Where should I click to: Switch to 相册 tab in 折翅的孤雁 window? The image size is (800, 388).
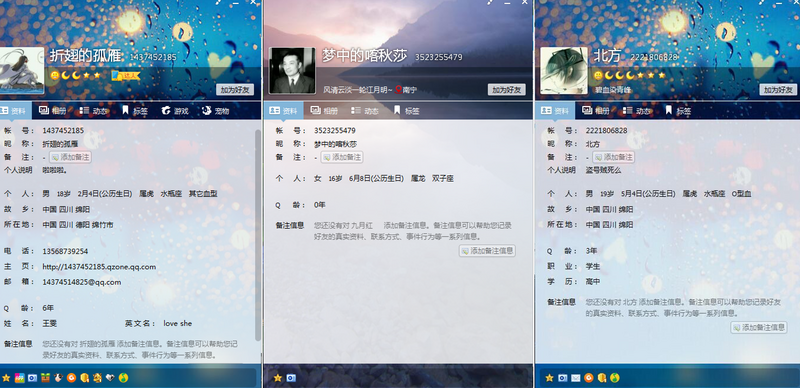(53, 110)
